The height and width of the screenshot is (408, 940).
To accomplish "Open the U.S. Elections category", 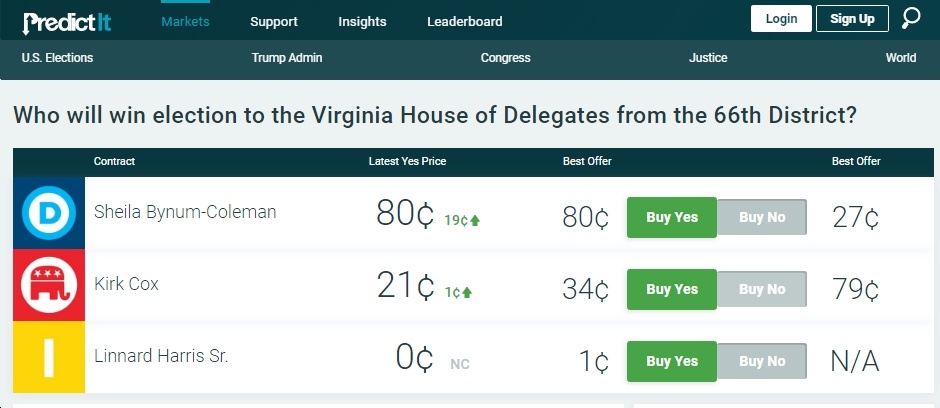I will click(58, 58).
